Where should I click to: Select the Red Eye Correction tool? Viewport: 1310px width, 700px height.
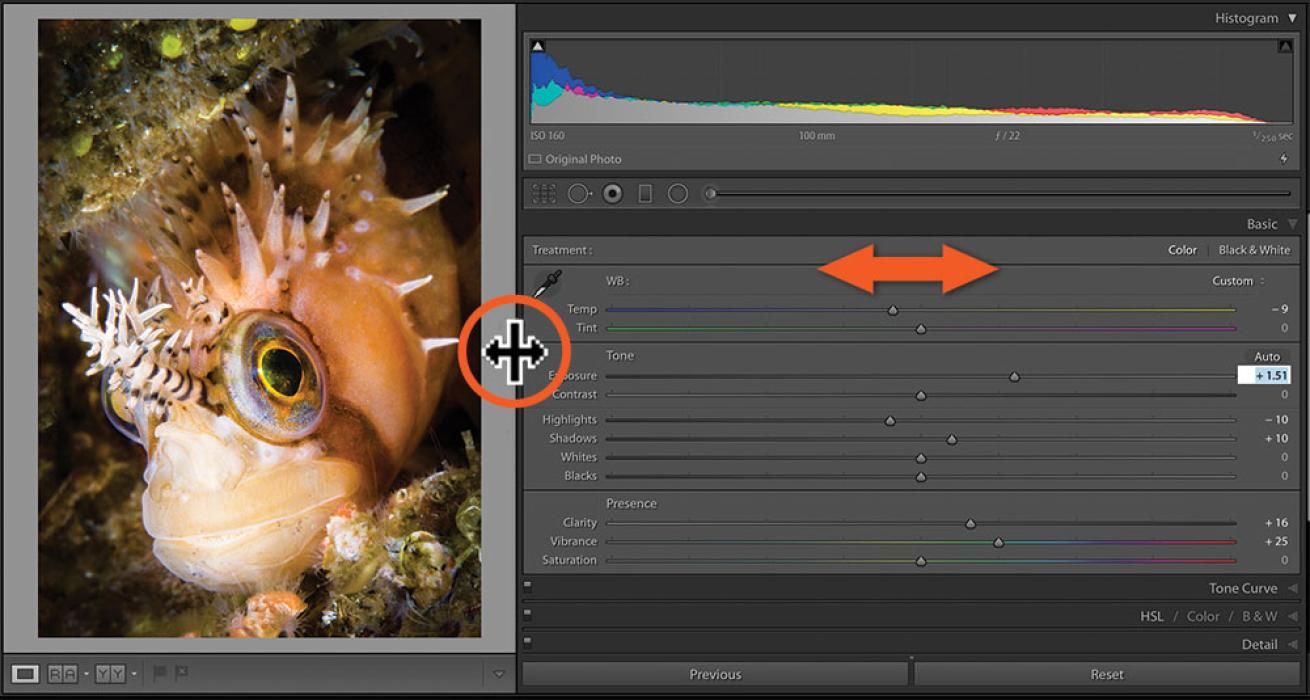612,194
